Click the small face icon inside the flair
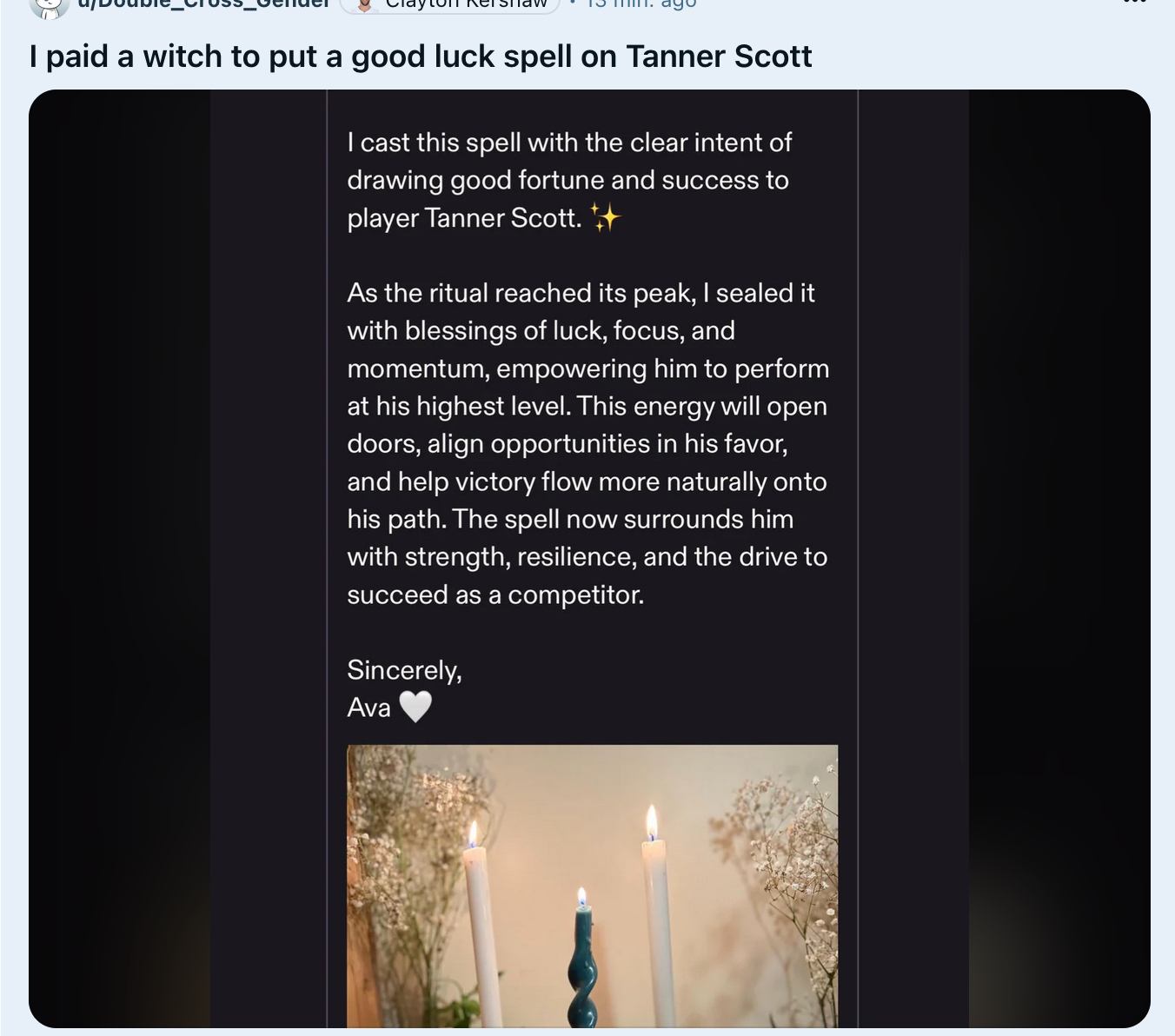 click(365, 5)
